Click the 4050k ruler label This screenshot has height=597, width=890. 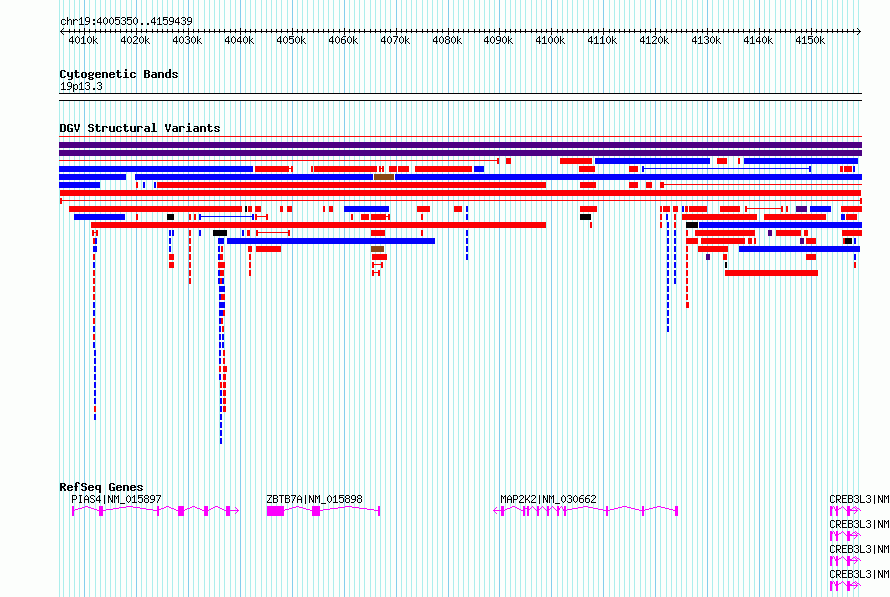[291, 40]
